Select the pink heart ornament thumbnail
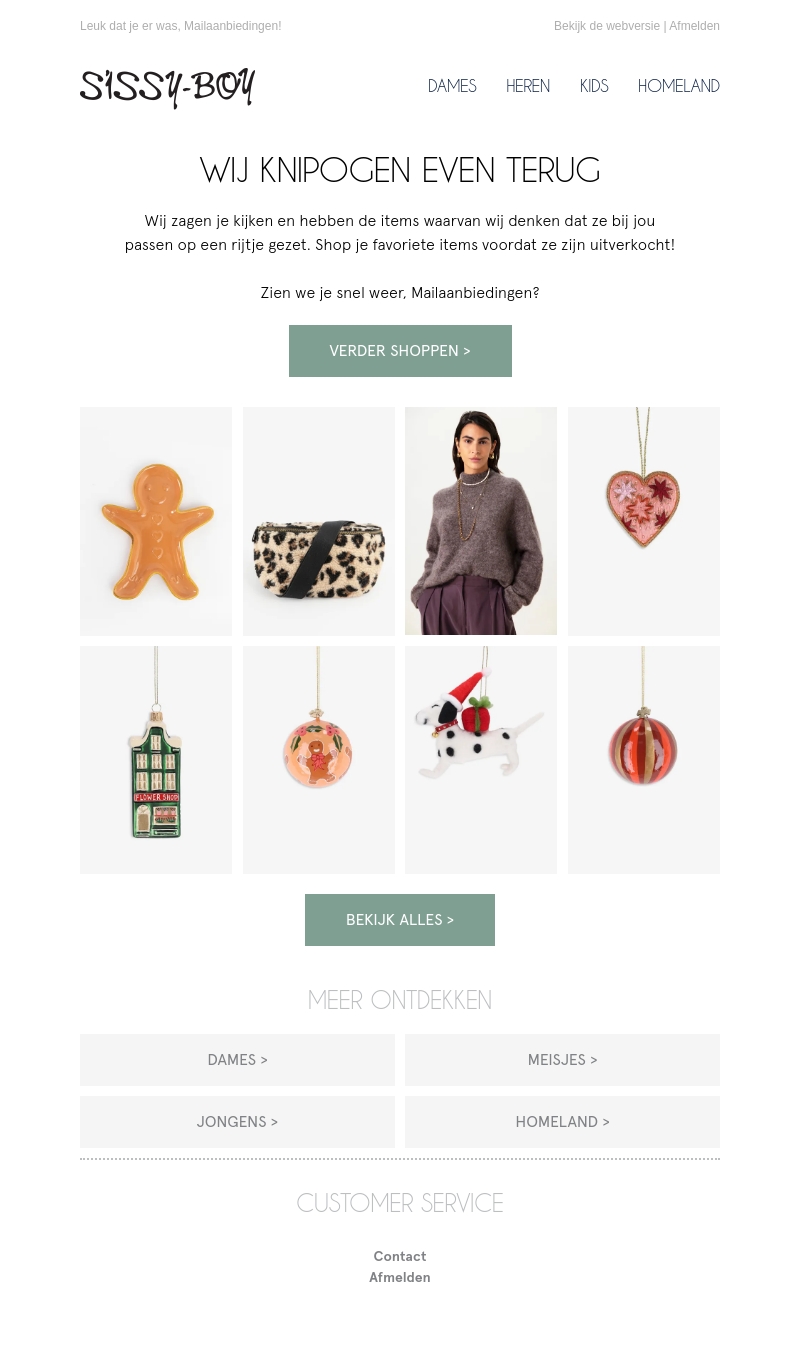 [x=644, y=521]
